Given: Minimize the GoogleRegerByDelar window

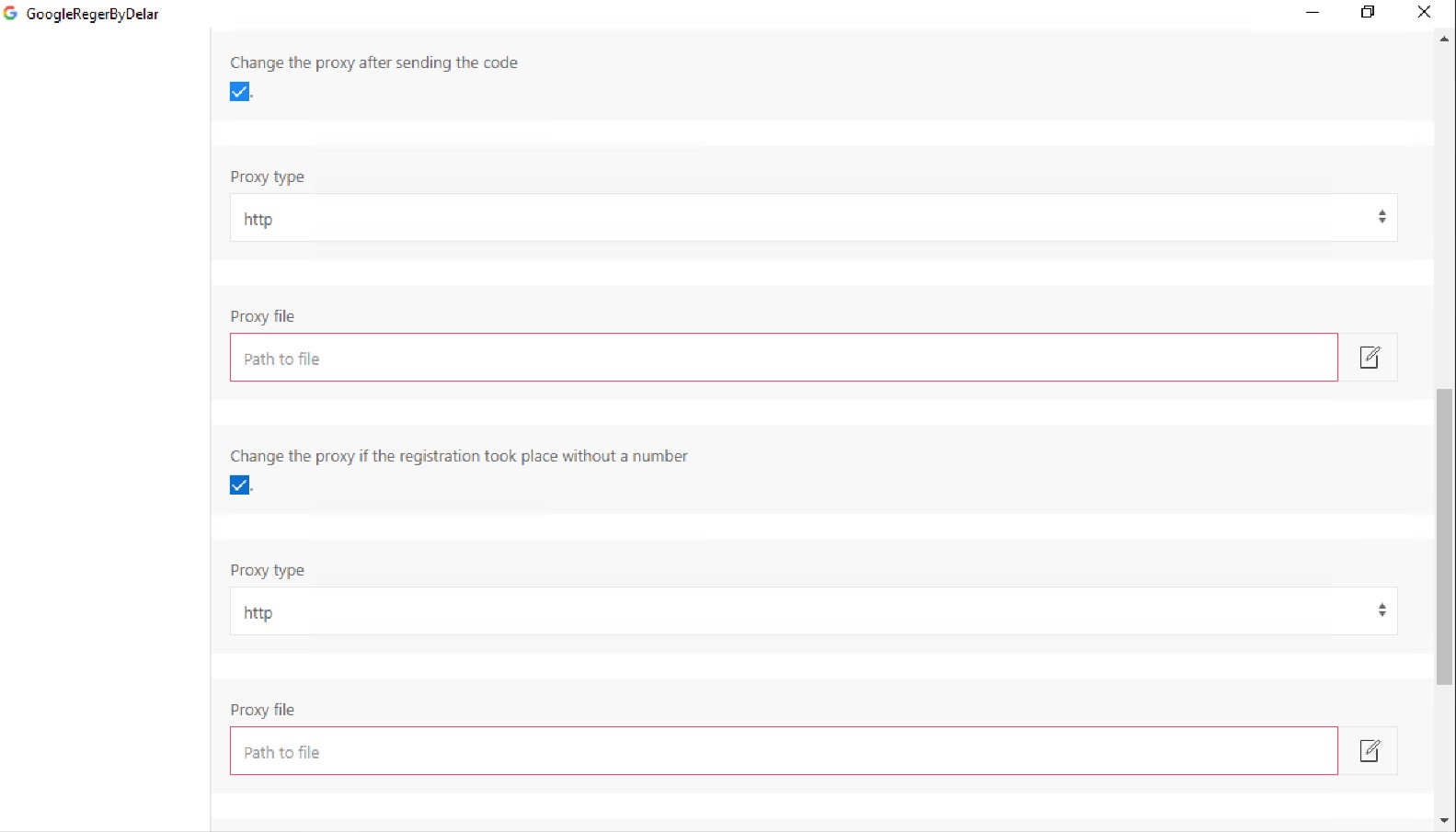Looking at the screenshot, I should coord(1313,13).
